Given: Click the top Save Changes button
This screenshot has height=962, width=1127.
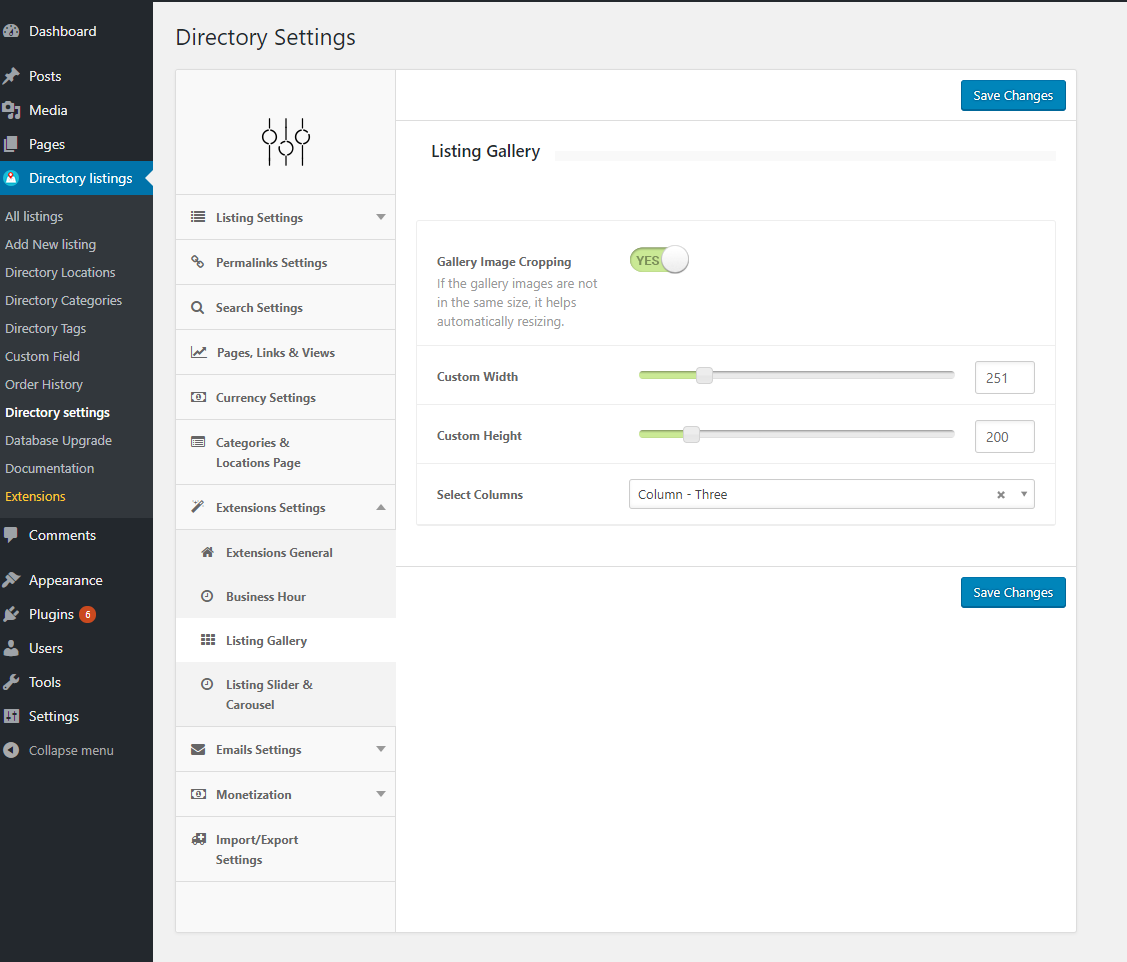Looking at the screenshot, I should 1013,96.
